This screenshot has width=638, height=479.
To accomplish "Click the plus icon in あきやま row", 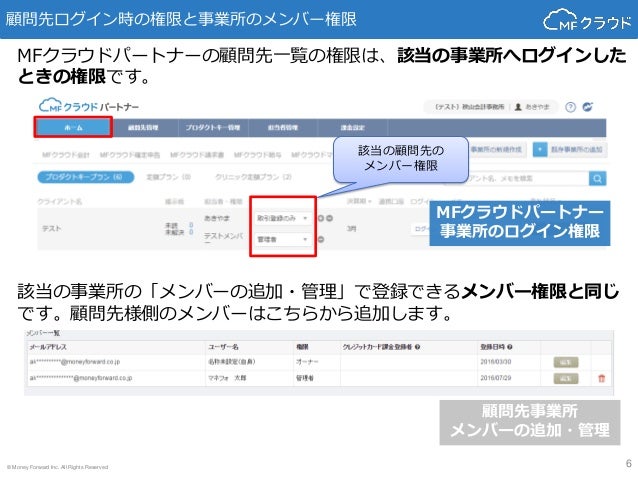I will (x=321, y=218).
